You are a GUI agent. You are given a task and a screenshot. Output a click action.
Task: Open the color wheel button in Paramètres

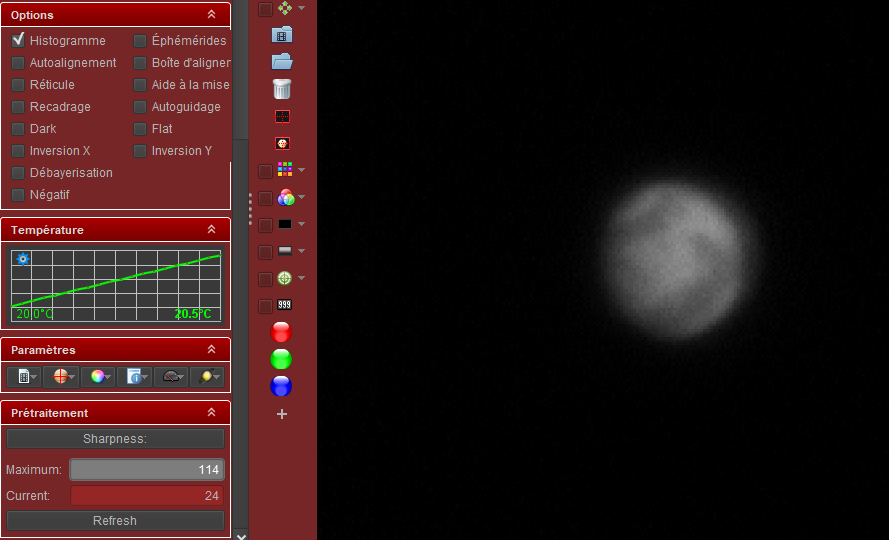[98, 377]
